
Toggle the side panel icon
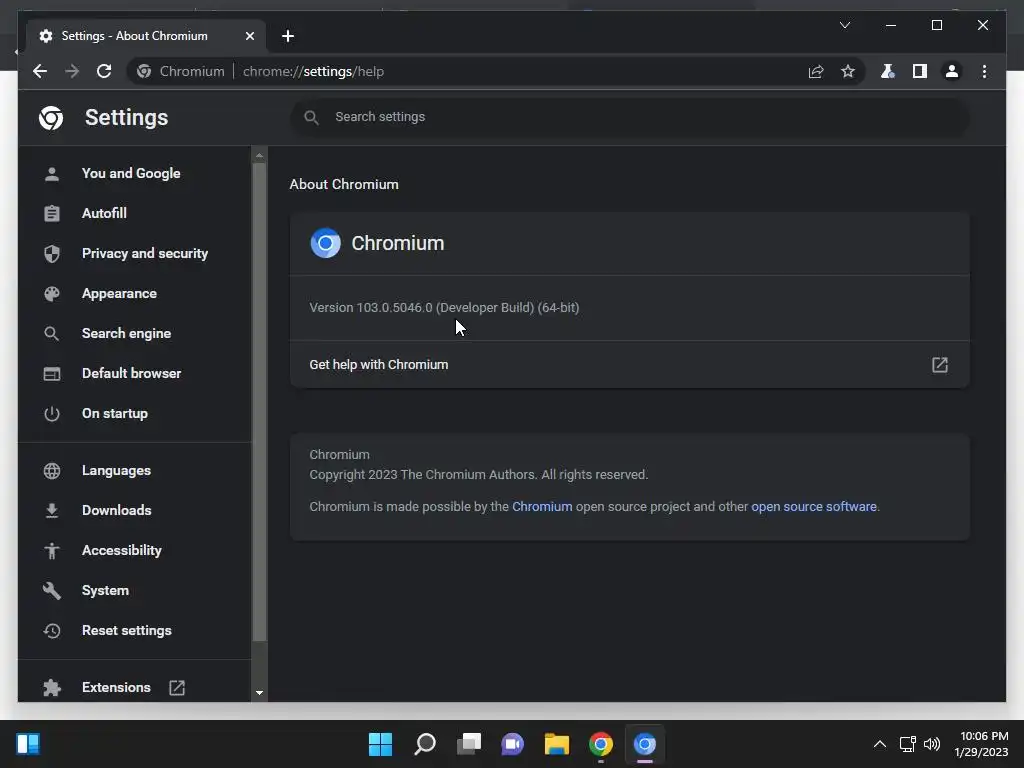(x=920, y=71)
